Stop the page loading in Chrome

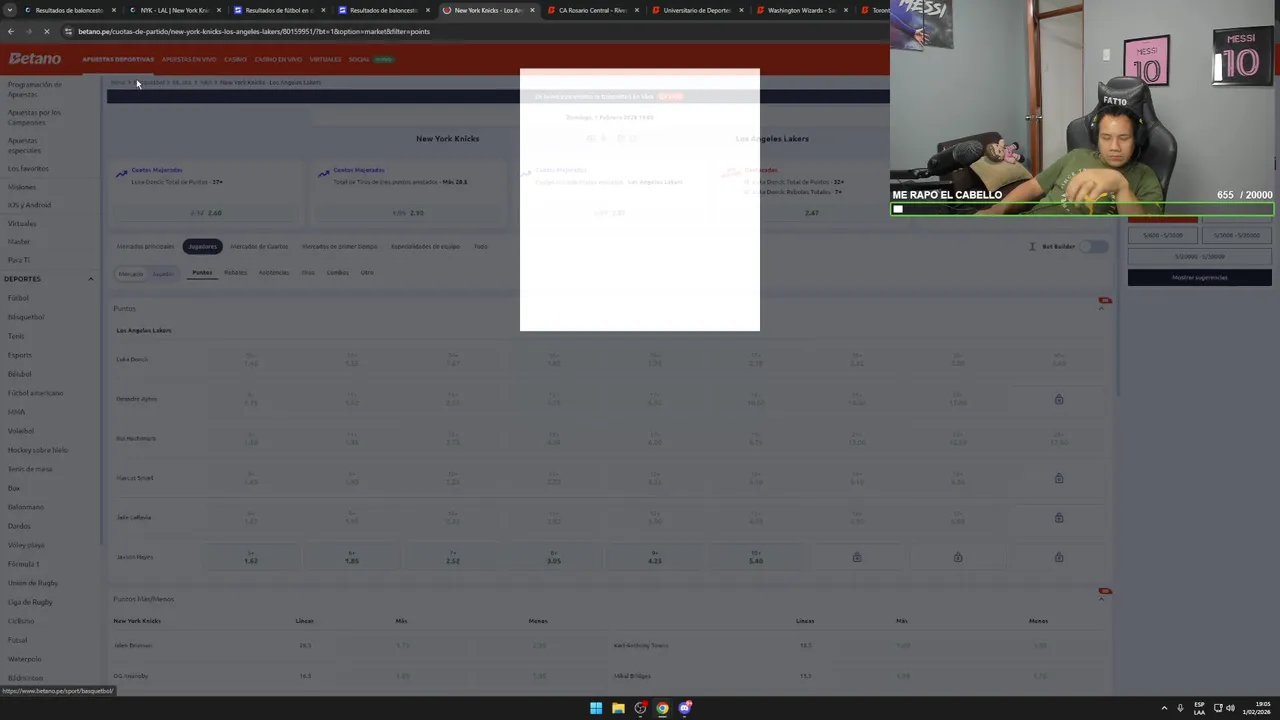(48, 31)
